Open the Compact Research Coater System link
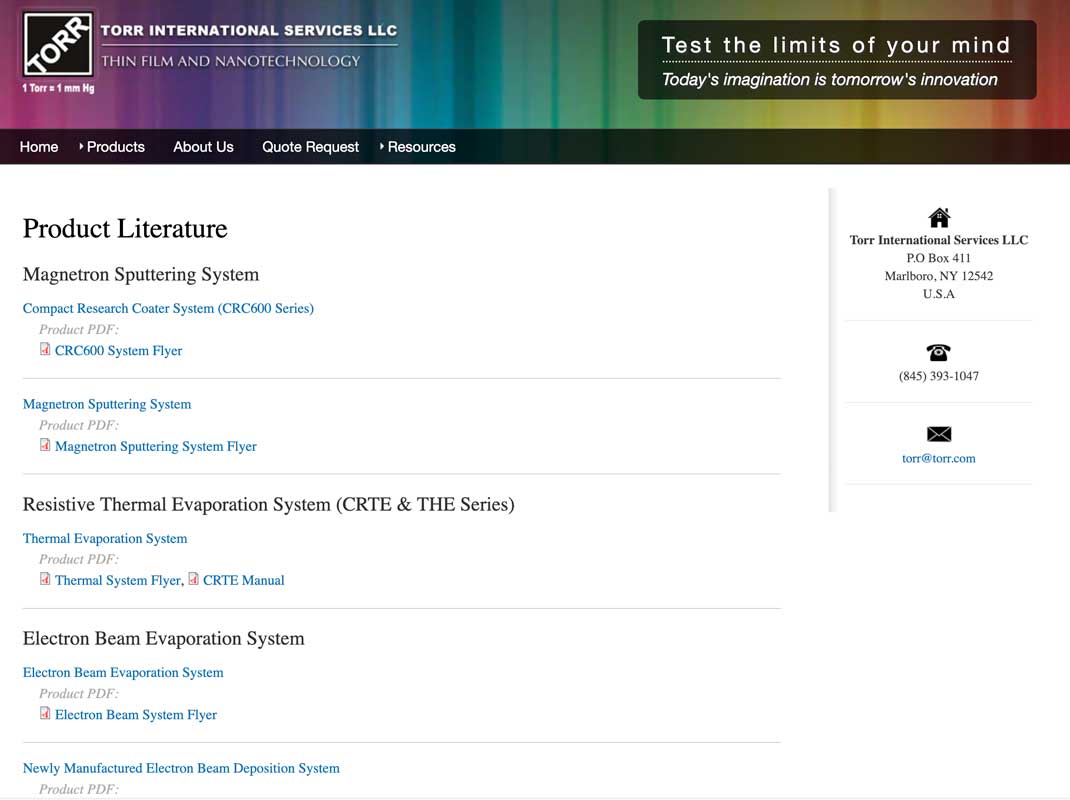Screen dimensions: 1070x800 (x=168, y=308)
